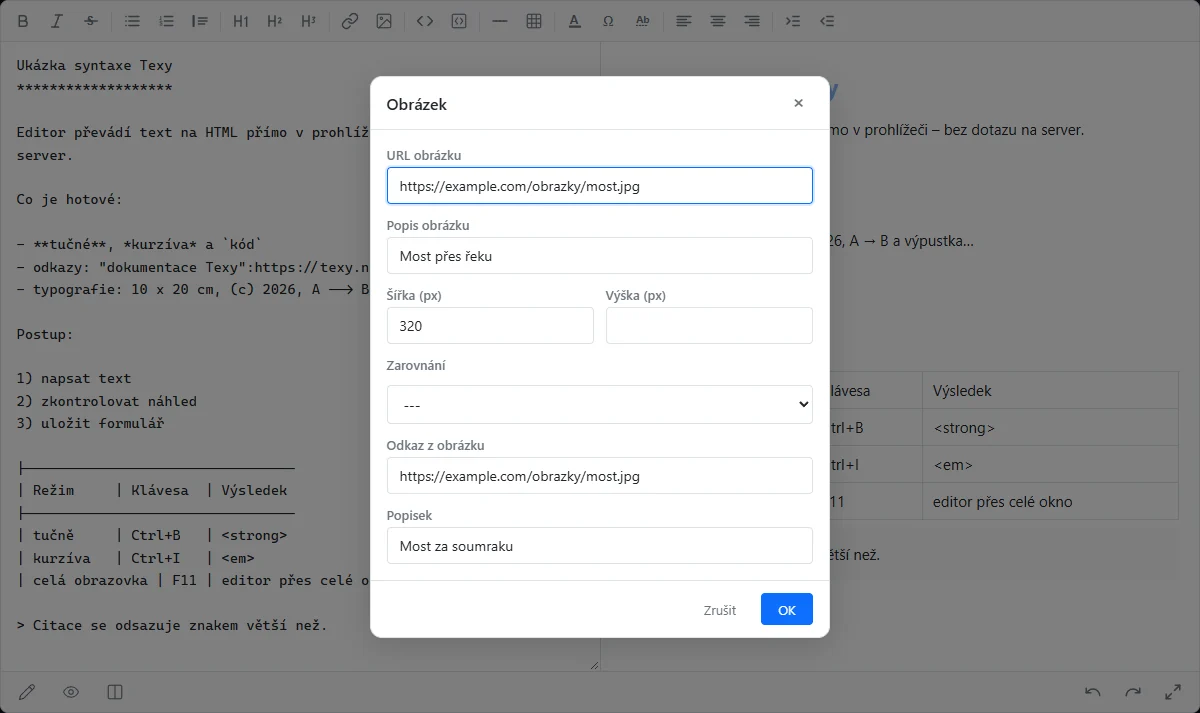Click the '3) uložit formulář' source line
The image size is (1200, 713).
coord(91,424)
